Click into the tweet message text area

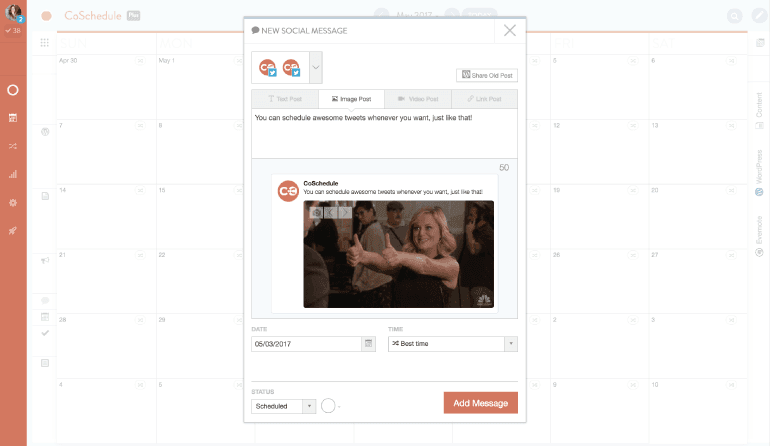click(384, 133)
